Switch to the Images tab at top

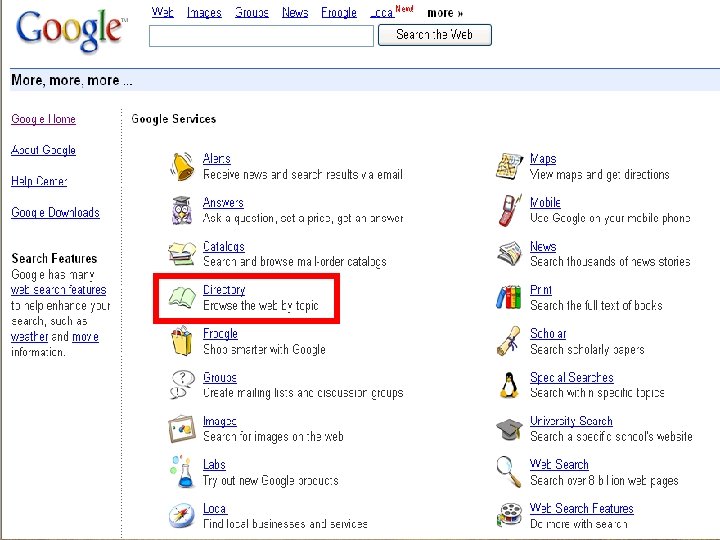point(204,12)
